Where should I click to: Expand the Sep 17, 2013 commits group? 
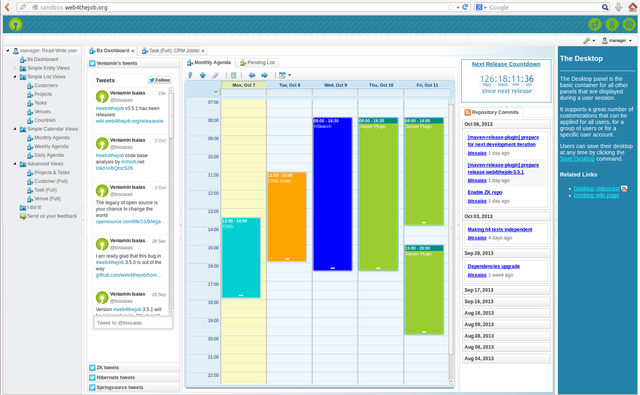(506, 290)
